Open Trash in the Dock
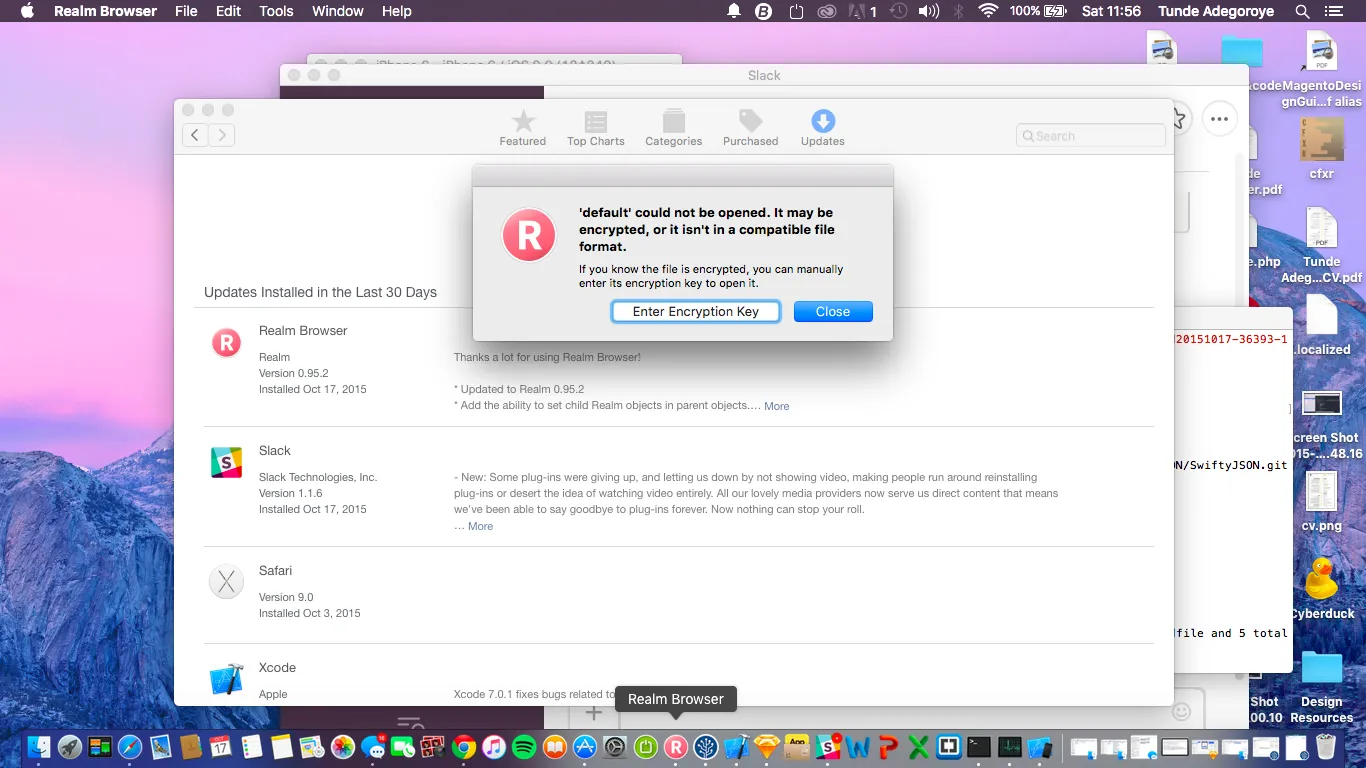 1325,746
